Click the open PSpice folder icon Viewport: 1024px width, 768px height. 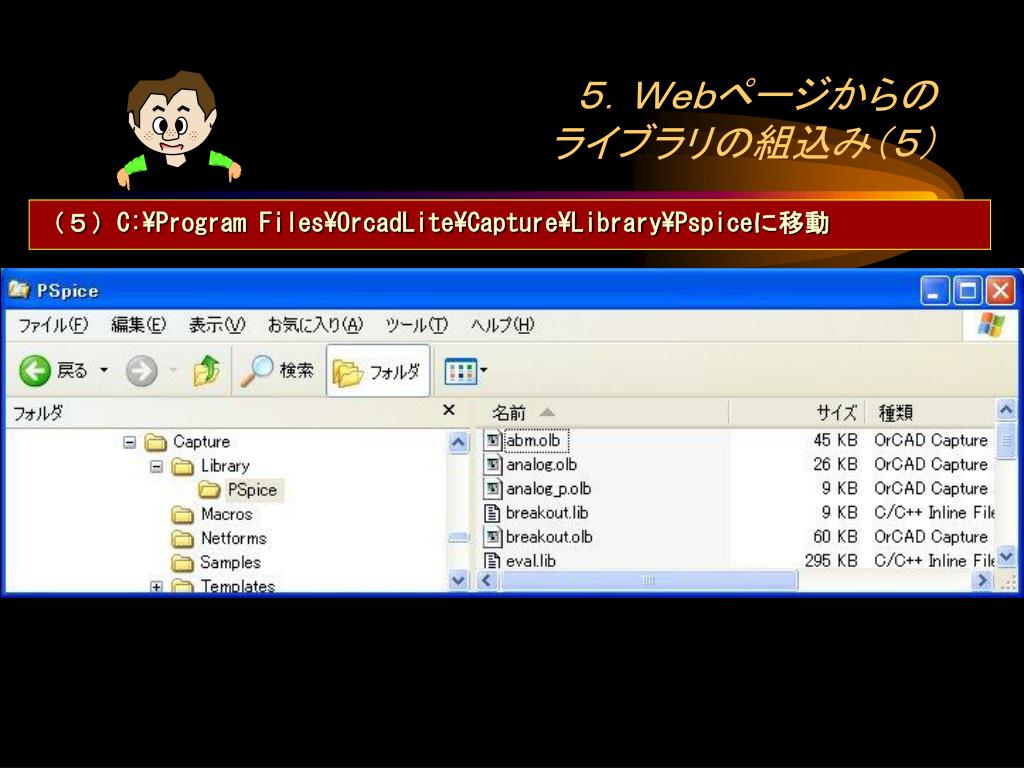[x=209, y=490]
